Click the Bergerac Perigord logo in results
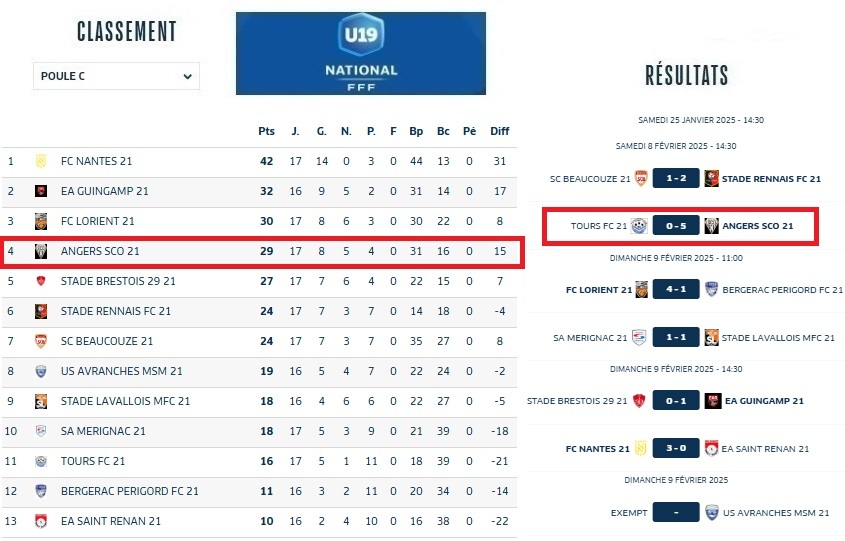845x541 pixels. (x=711, y=290)
